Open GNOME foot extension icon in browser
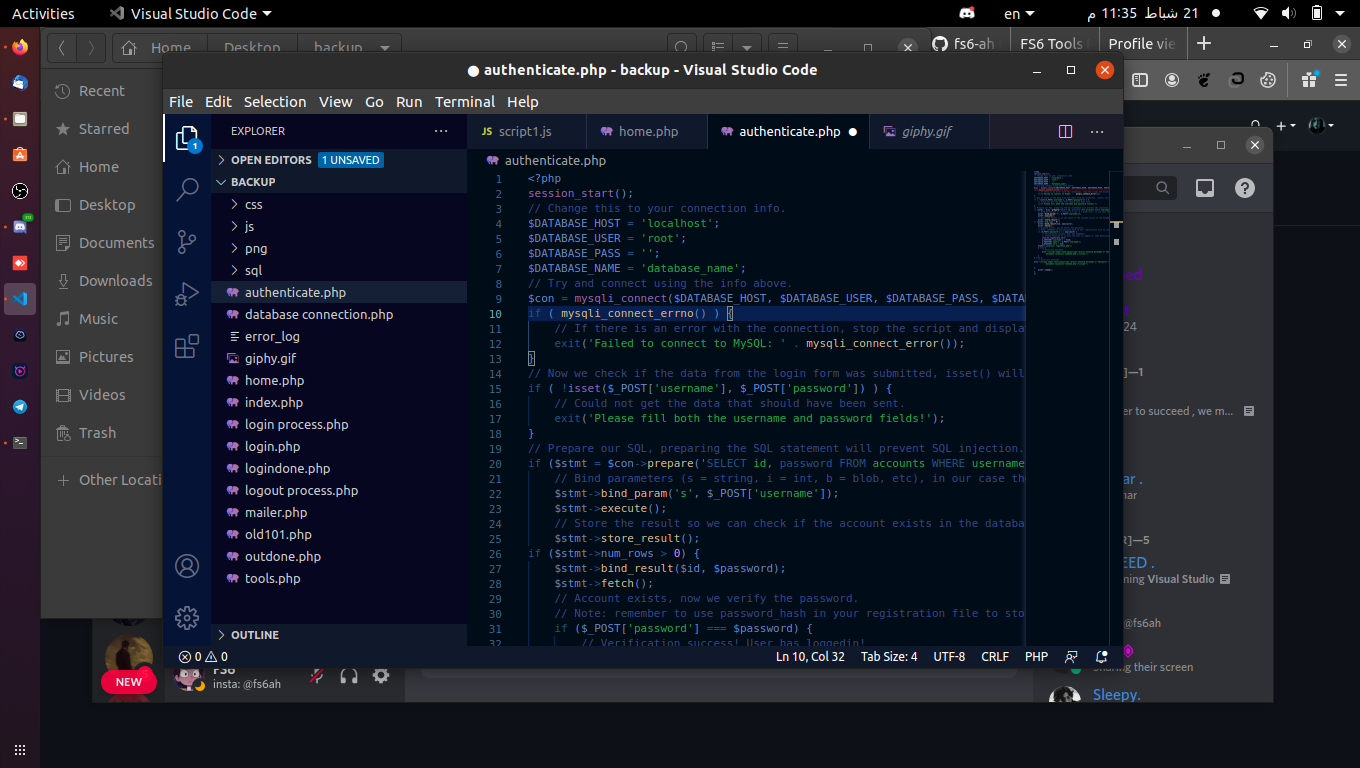1360x768 pixels. pyautogui.click(x=1205, y=80)
